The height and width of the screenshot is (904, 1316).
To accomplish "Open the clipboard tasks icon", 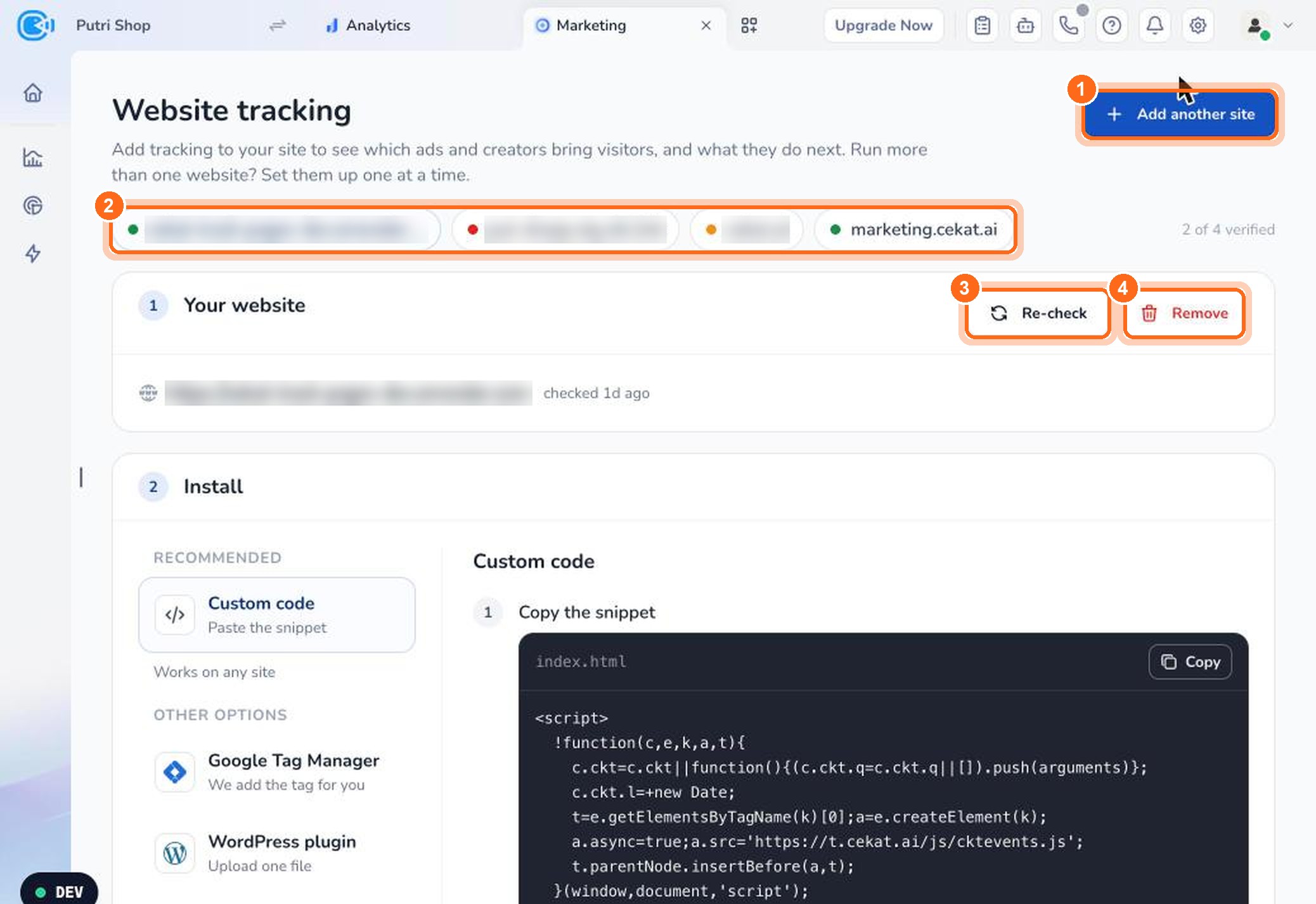I will click(983, 25).
